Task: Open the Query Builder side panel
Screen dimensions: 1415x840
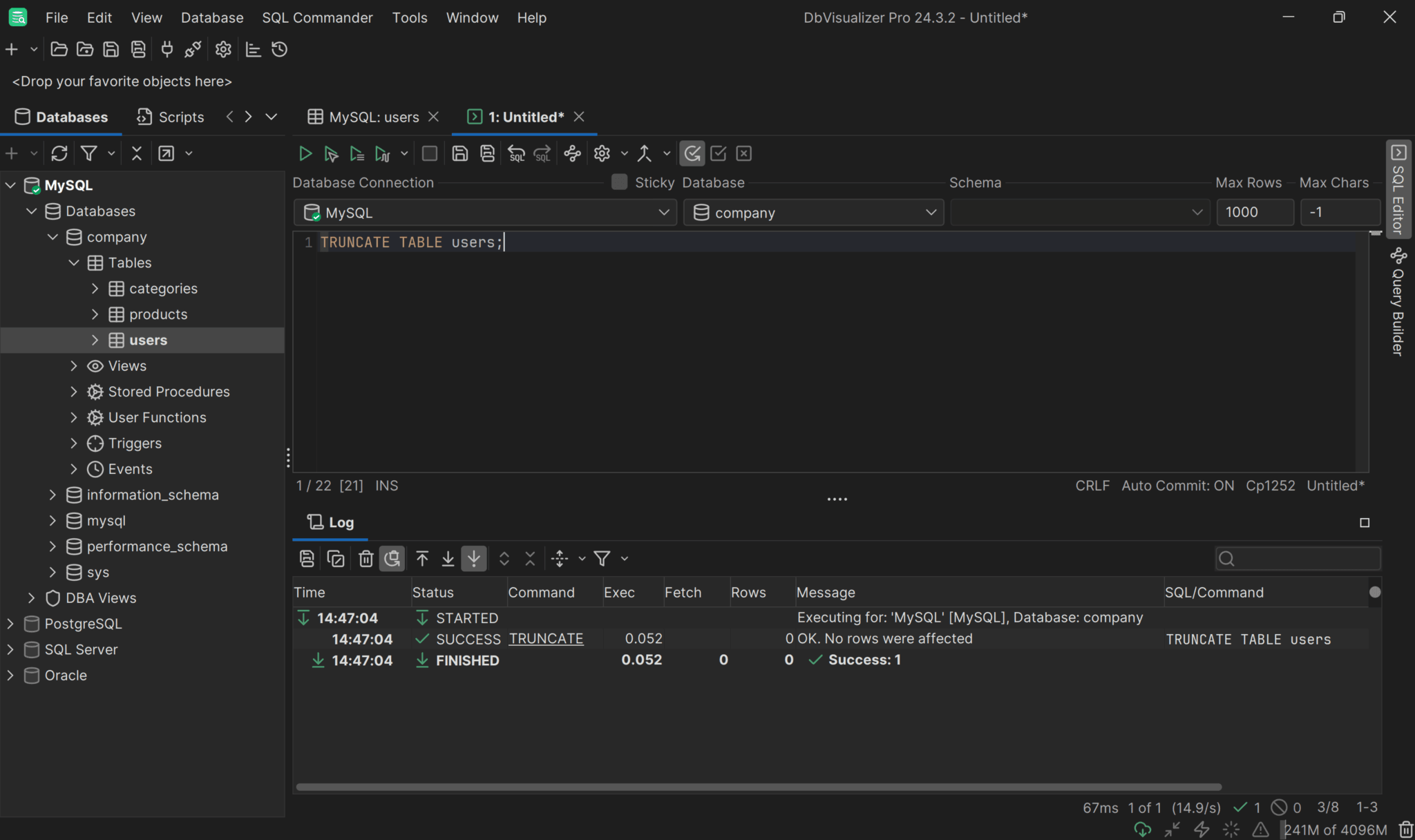Action: point(1399,304)
